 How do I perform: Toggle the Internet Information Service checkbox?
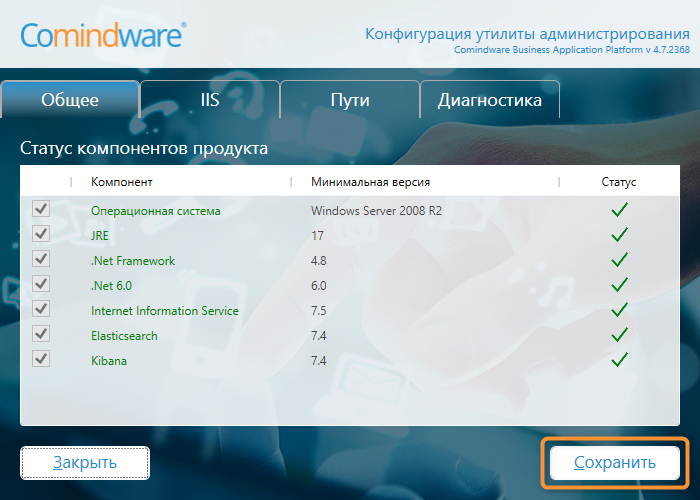pyautogui.click(x=41, y=308)
